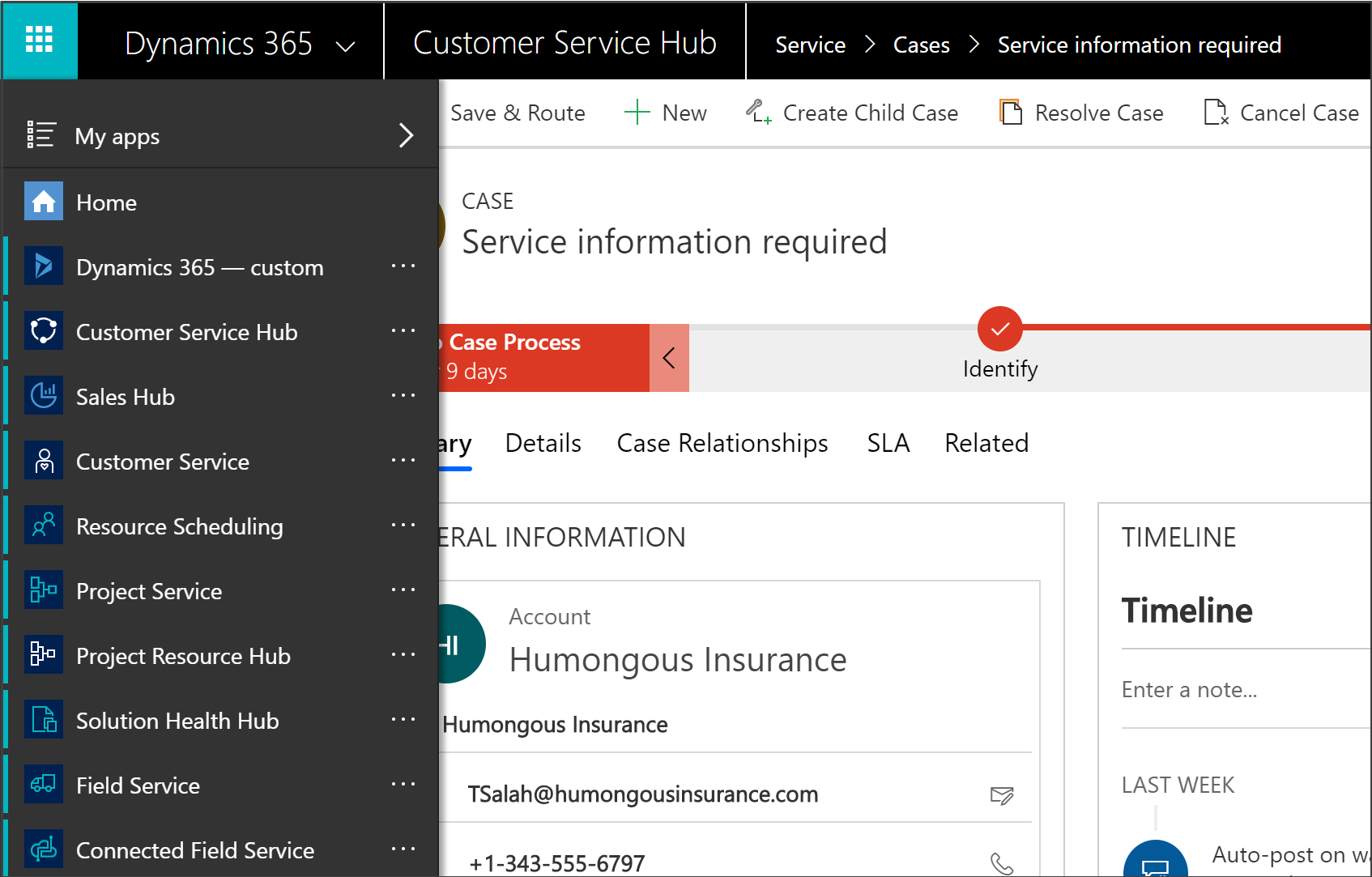Go to Cases in the breadcrumb
The height and width of the screenshot is (877, 1372).
tap(921, 45)
